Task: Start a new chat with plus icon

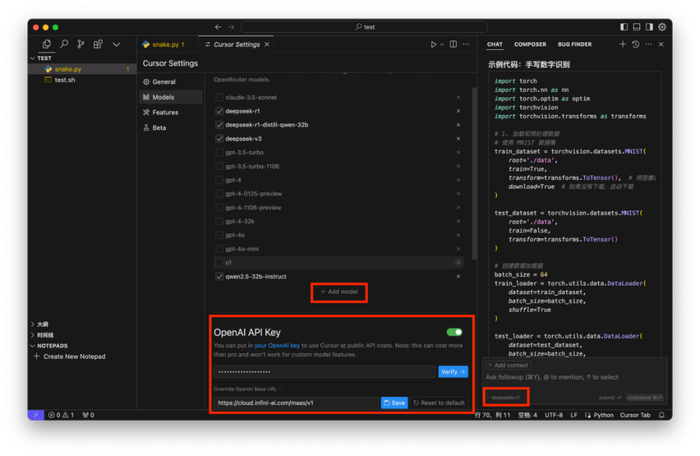Action: pos(622,44)
